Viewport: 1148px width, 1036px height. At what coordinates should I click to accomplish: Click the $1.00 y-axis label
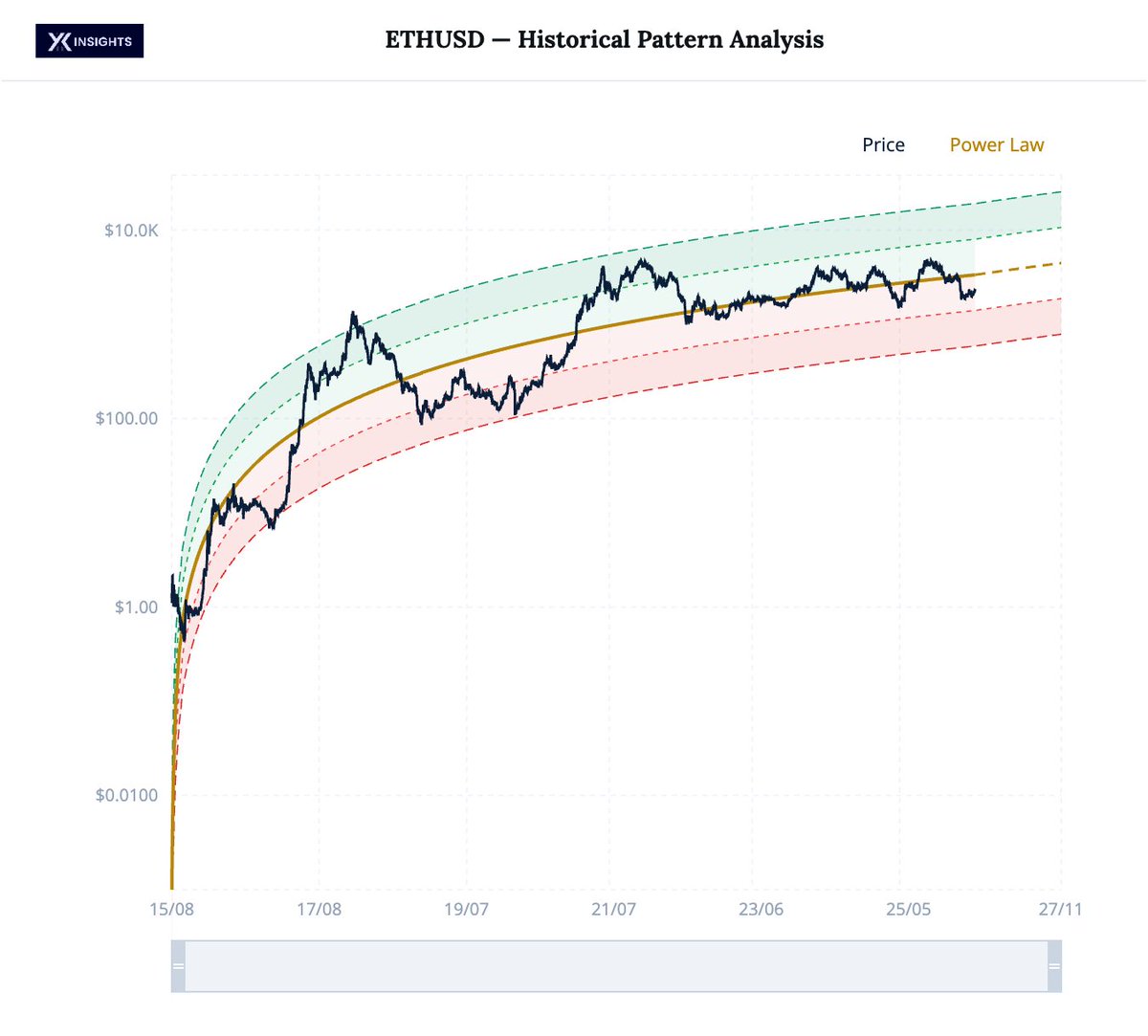tap(136, 607)
